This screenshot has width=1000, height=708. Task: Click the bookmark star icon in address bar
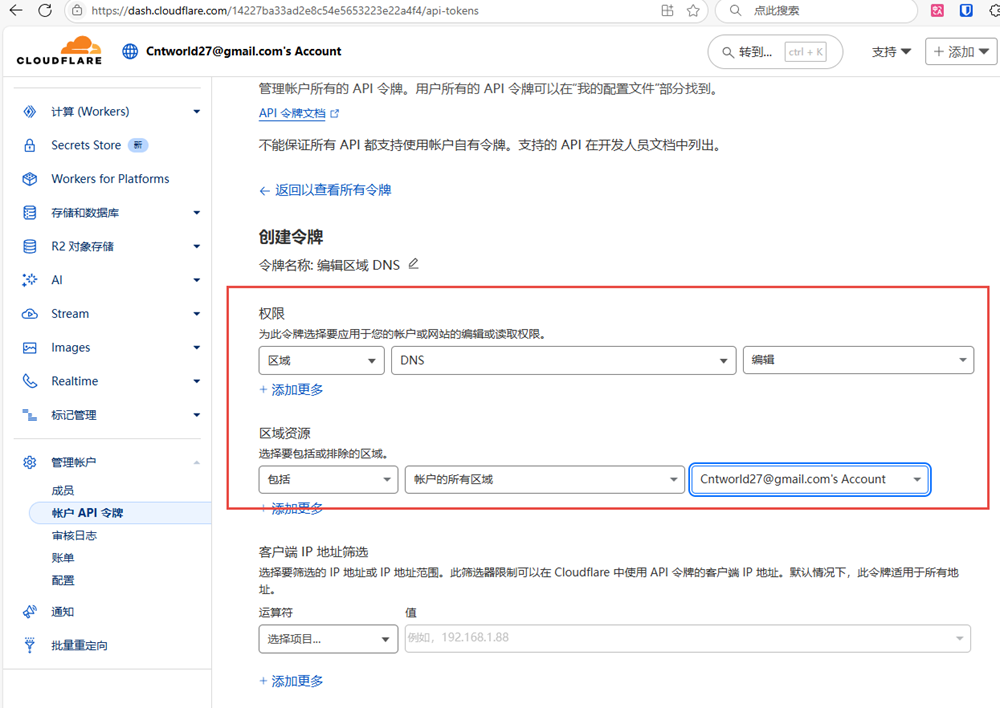693,10
